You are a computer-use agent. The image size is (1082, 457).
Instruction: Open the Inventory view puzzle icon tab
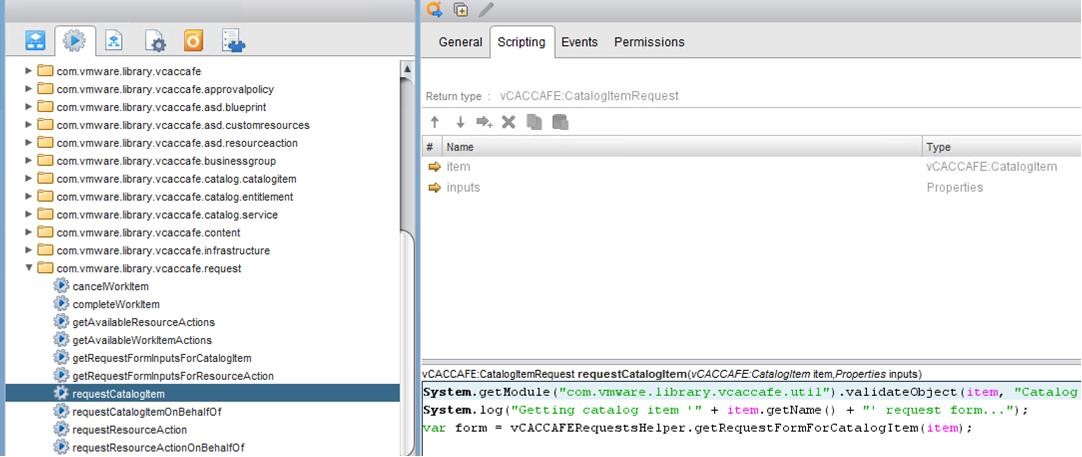(233, 41)
